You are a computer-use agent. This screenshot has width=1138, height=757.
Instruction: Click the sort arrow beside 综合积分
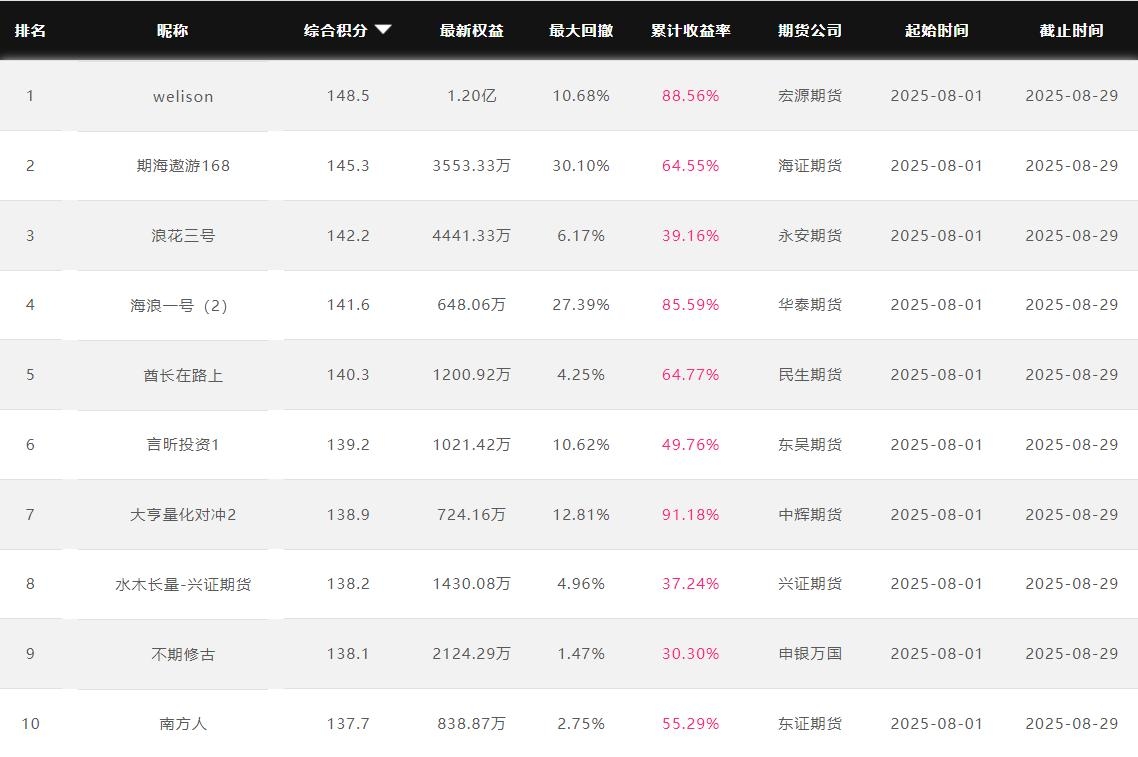tap(383, 30)
